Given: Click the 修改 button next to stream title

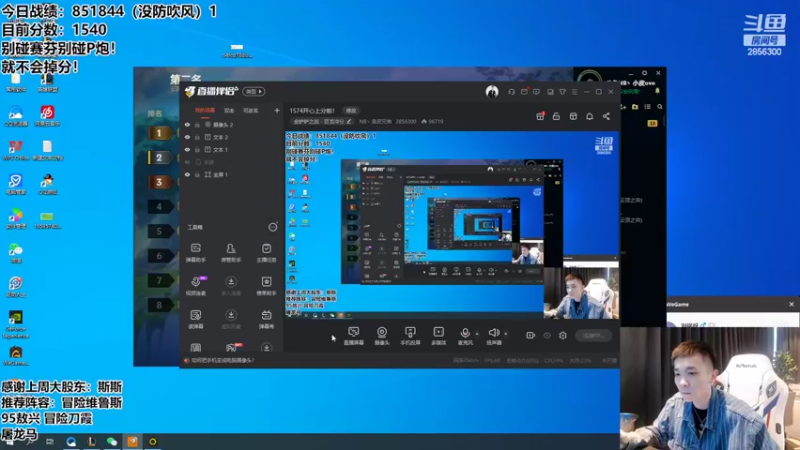Looking at the screenshot, I should pos(351,111).
